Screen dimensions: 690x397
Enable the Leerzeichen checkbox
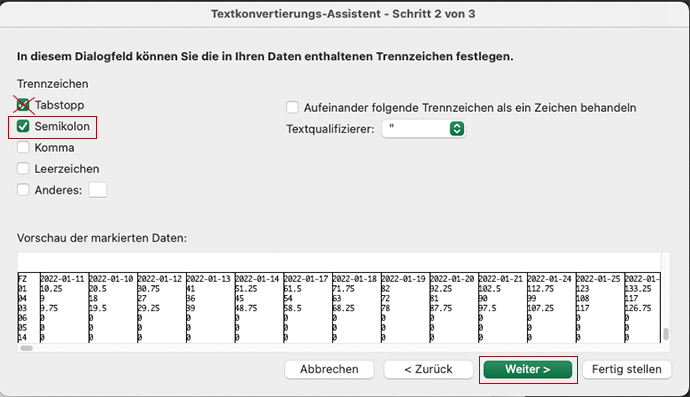23,169
